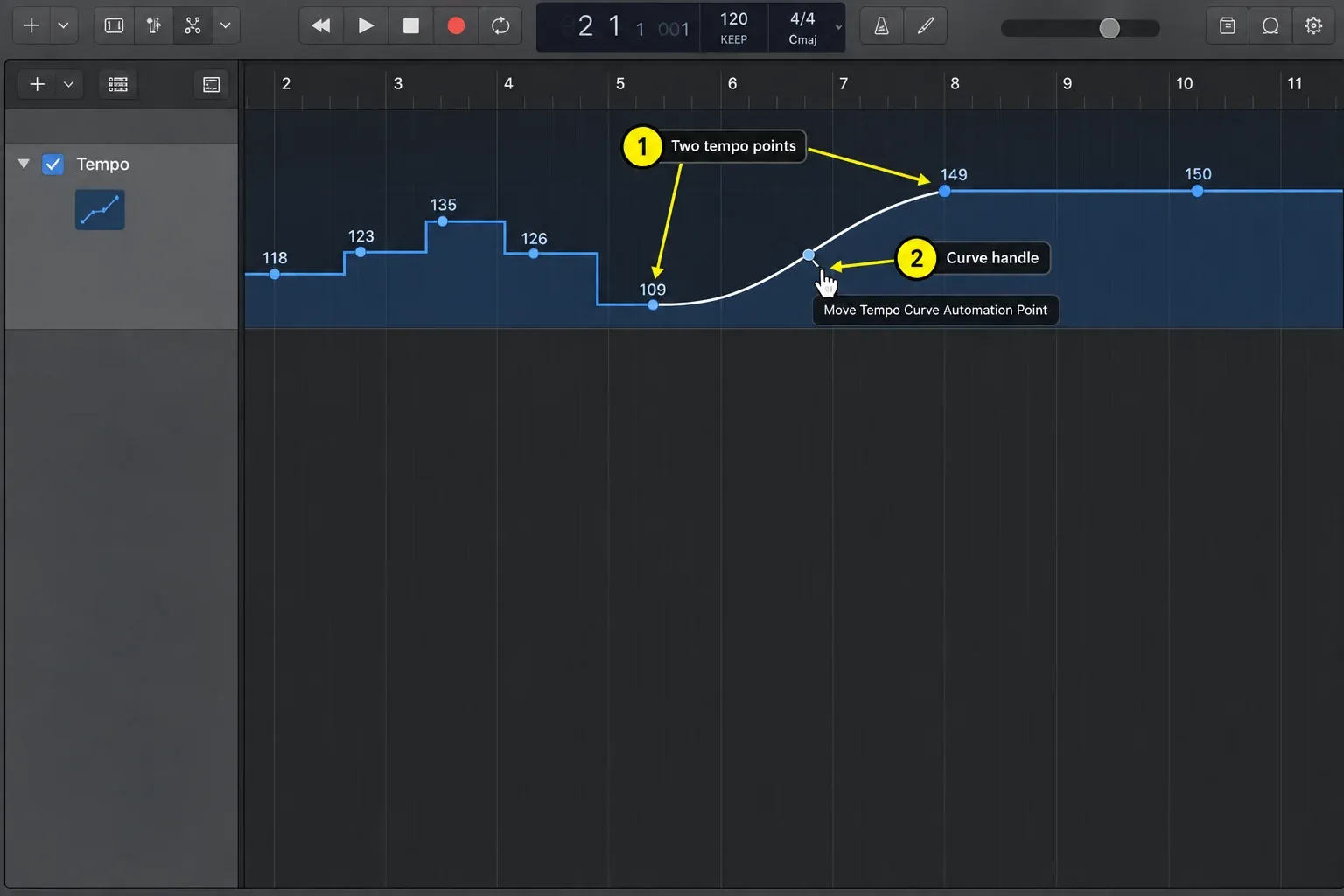The width and height of the screenshot is (1344, 896).
Task: Select the 123 tempo point
Action: click(360, 252)
